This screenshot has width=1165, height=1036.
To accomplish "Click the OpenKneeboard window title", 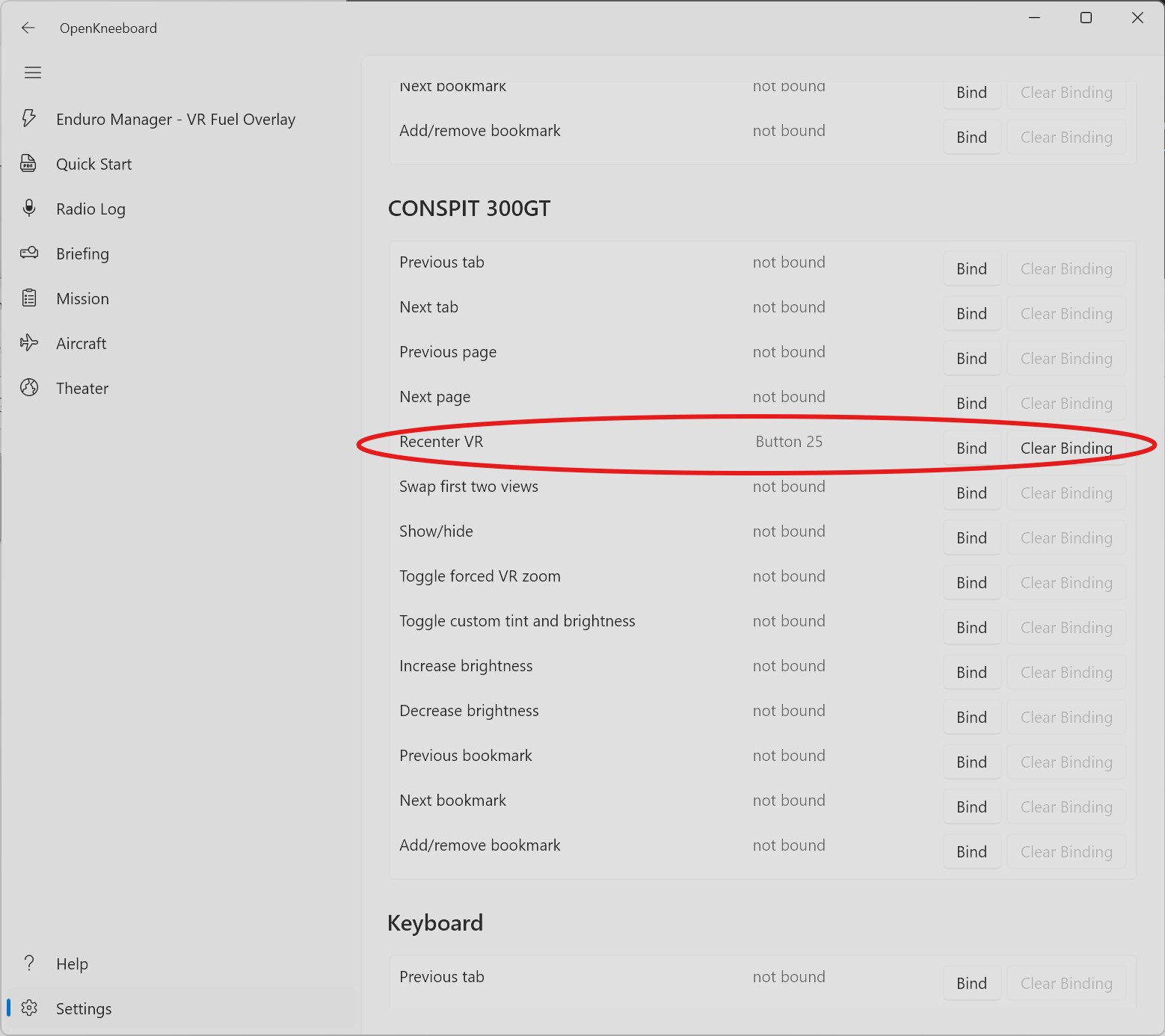I will [108, 28].
